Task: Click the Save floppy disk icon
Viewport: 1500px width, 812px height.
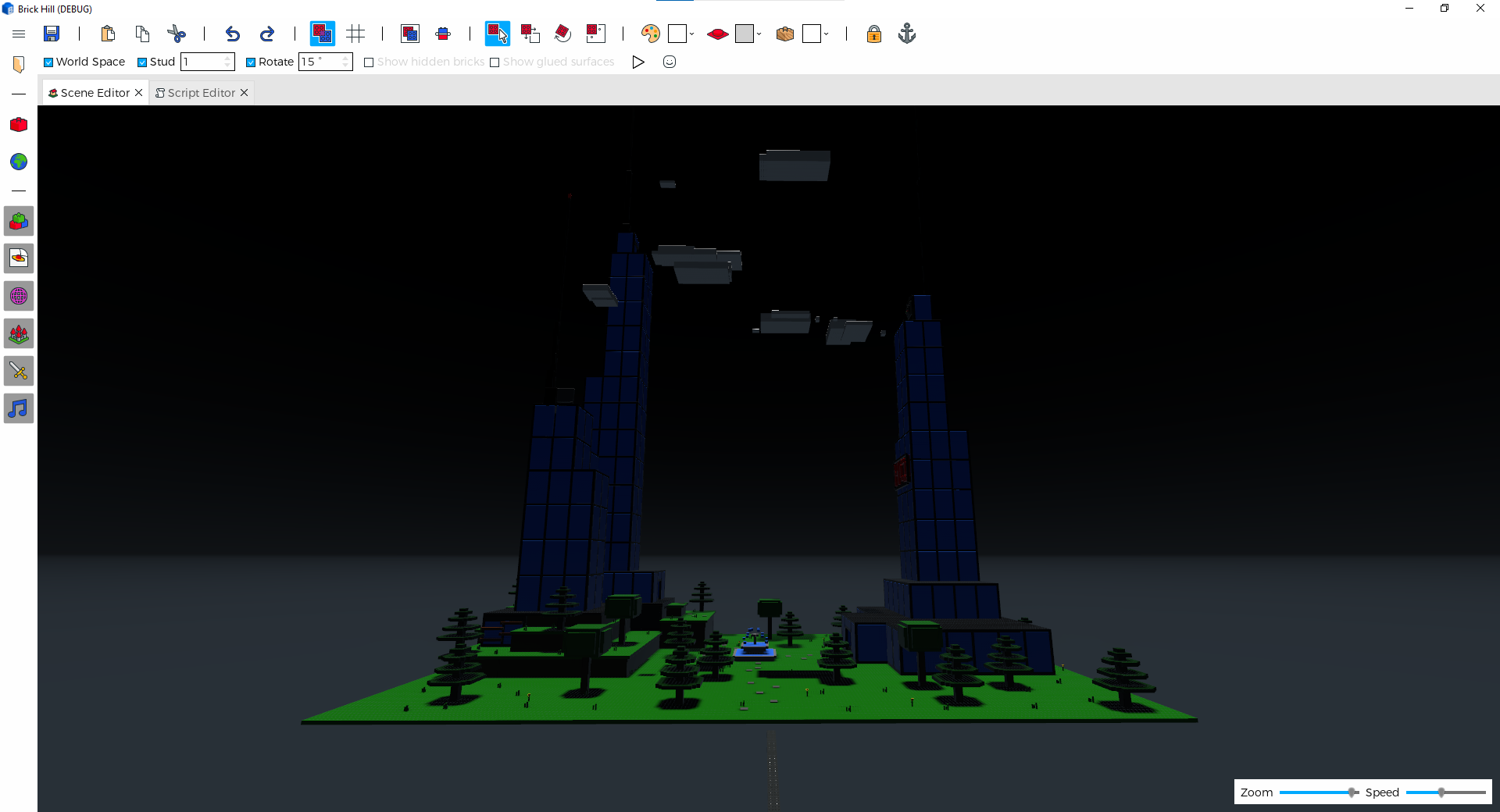Action: point(52,34)
